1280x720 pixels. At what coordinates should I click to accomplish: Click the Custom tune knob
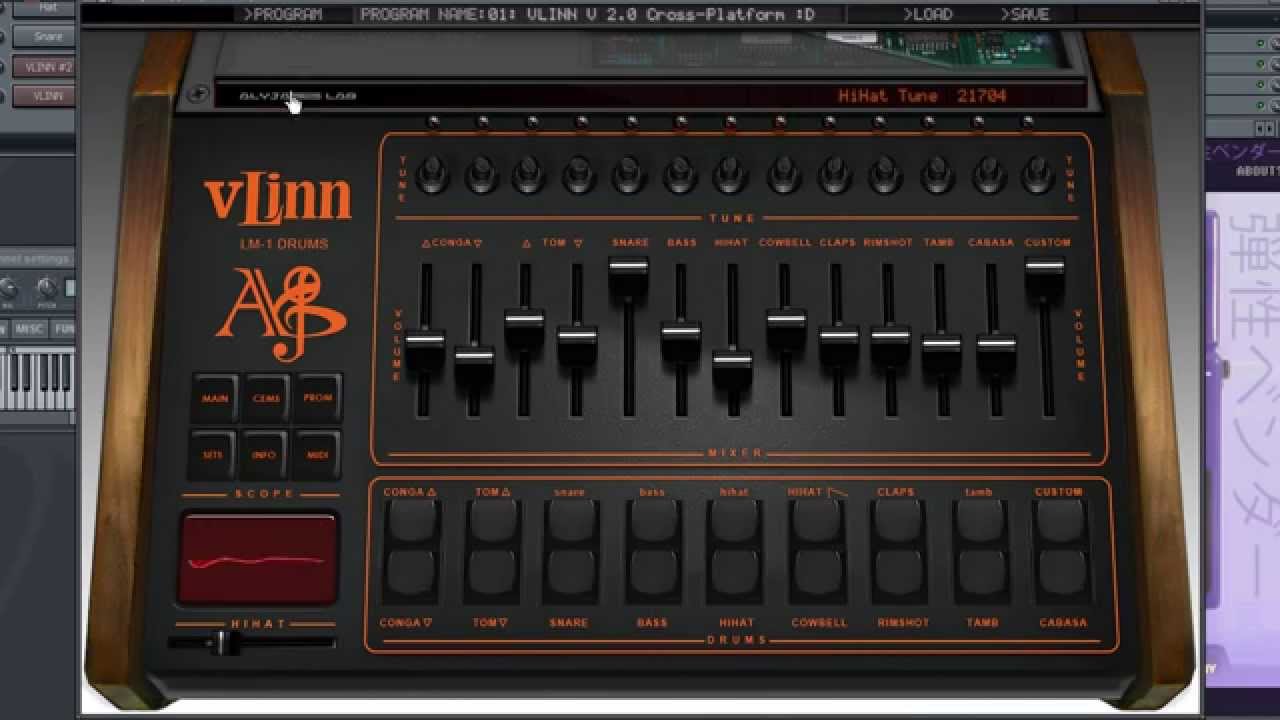click(1039, 175)
